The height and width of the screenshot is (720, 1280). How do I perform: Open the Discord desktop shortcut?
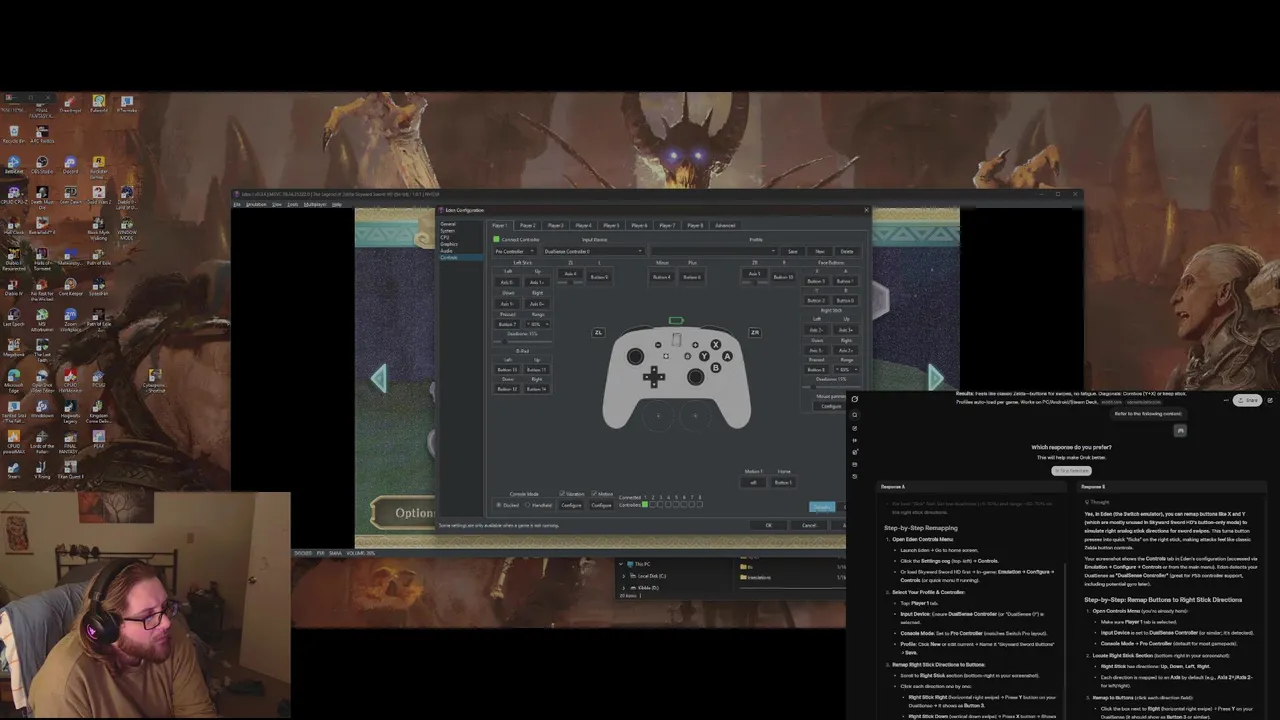coord(70,164)
